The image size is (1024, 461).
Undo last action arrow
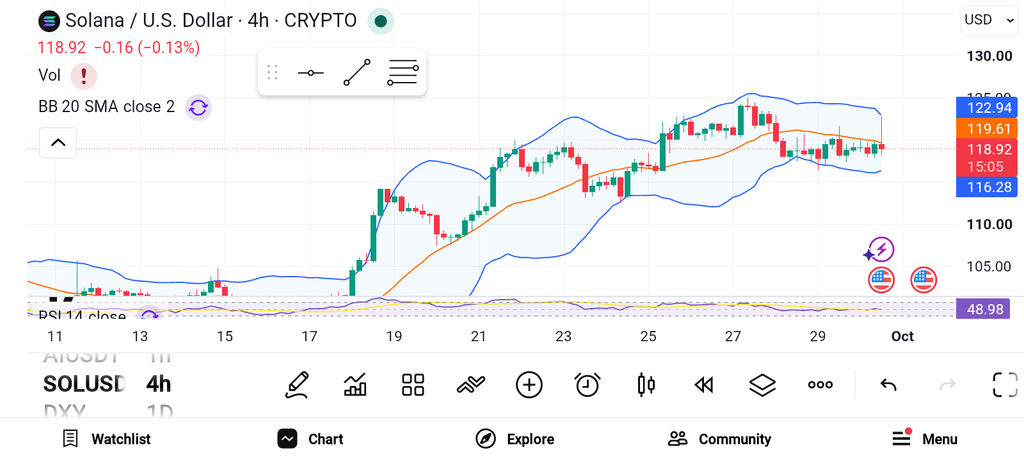(888, 385)
